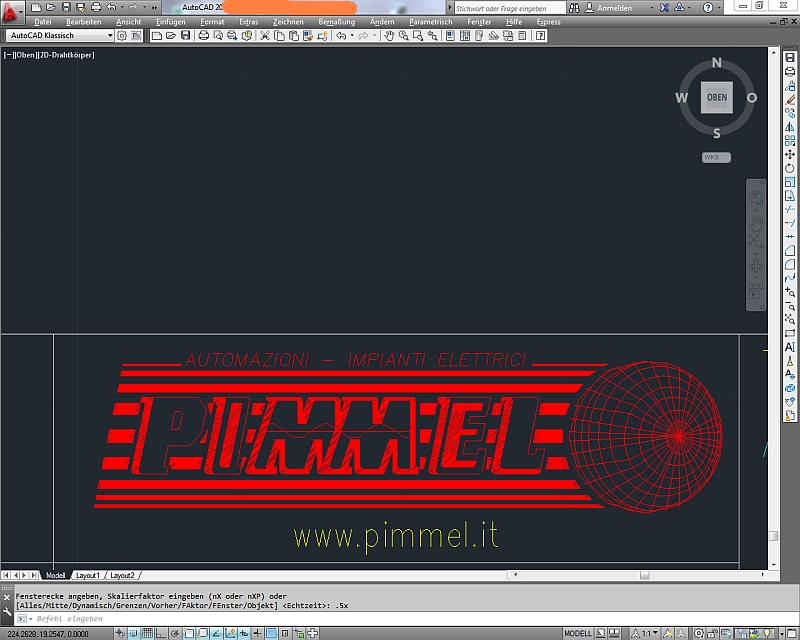
Task: Click the binoculars search icon
Action: pos(574,8)
